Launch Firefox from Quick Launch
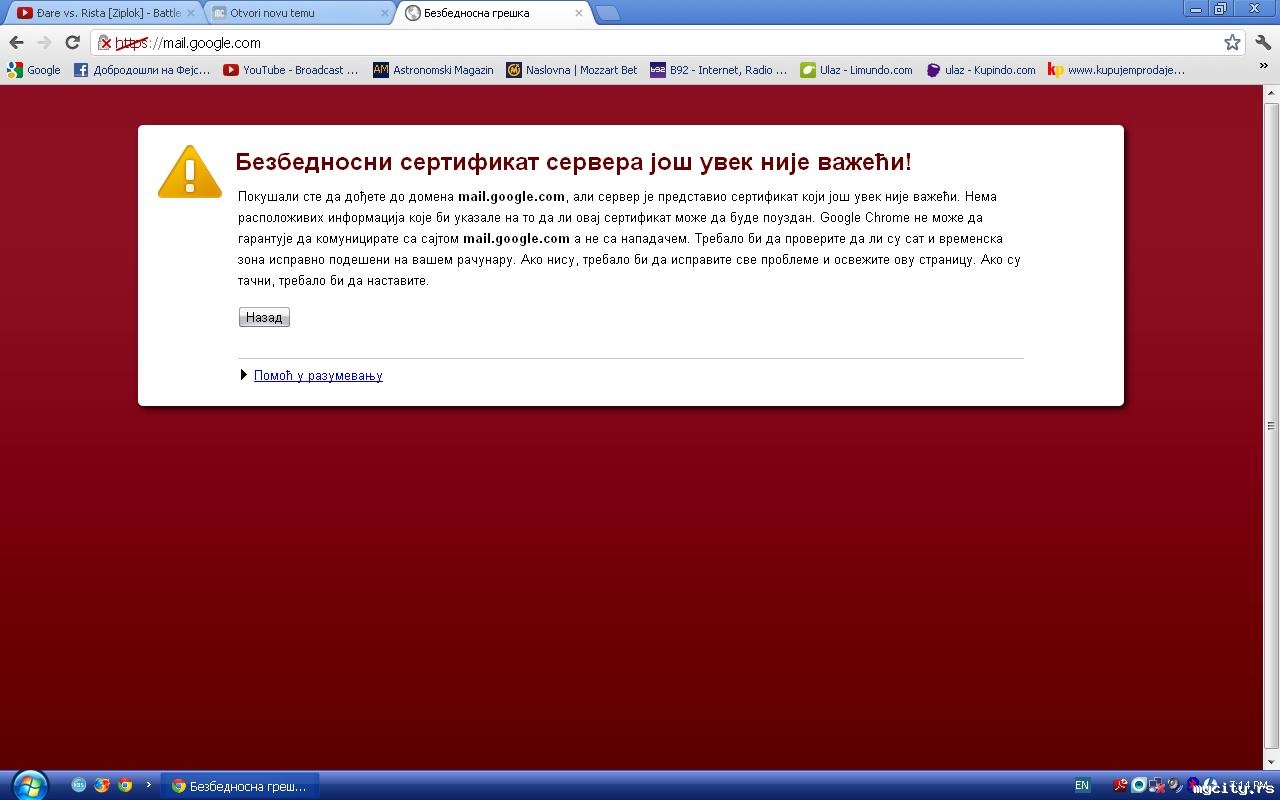The image size is (1280, 800). pos(102,785)
